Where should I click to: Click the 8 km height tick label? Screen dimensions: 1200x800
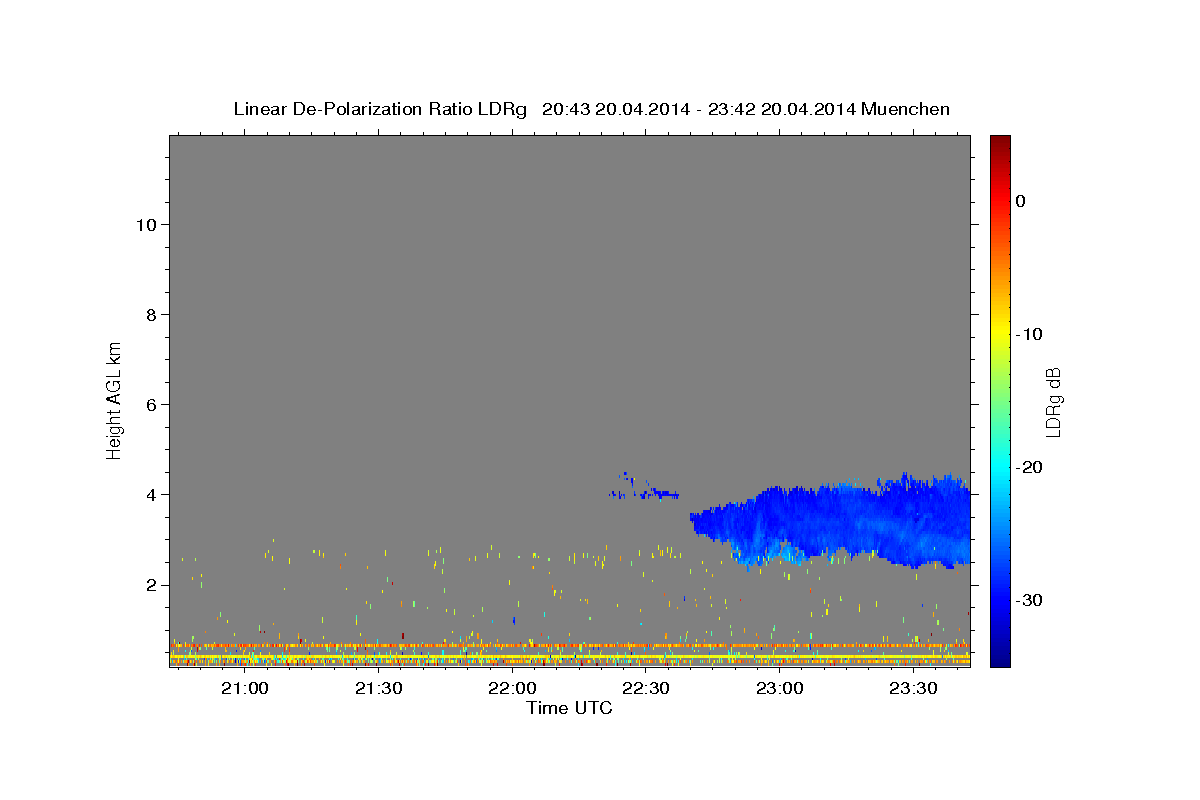151,315
